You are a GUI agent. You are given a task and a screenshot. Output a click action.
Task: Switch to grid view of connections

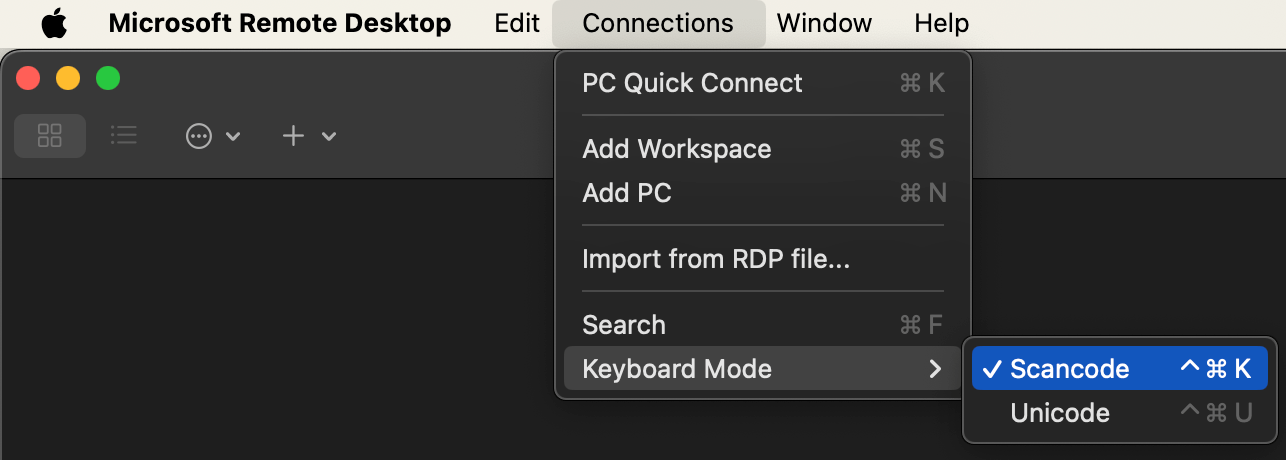(x=50, y=136)
